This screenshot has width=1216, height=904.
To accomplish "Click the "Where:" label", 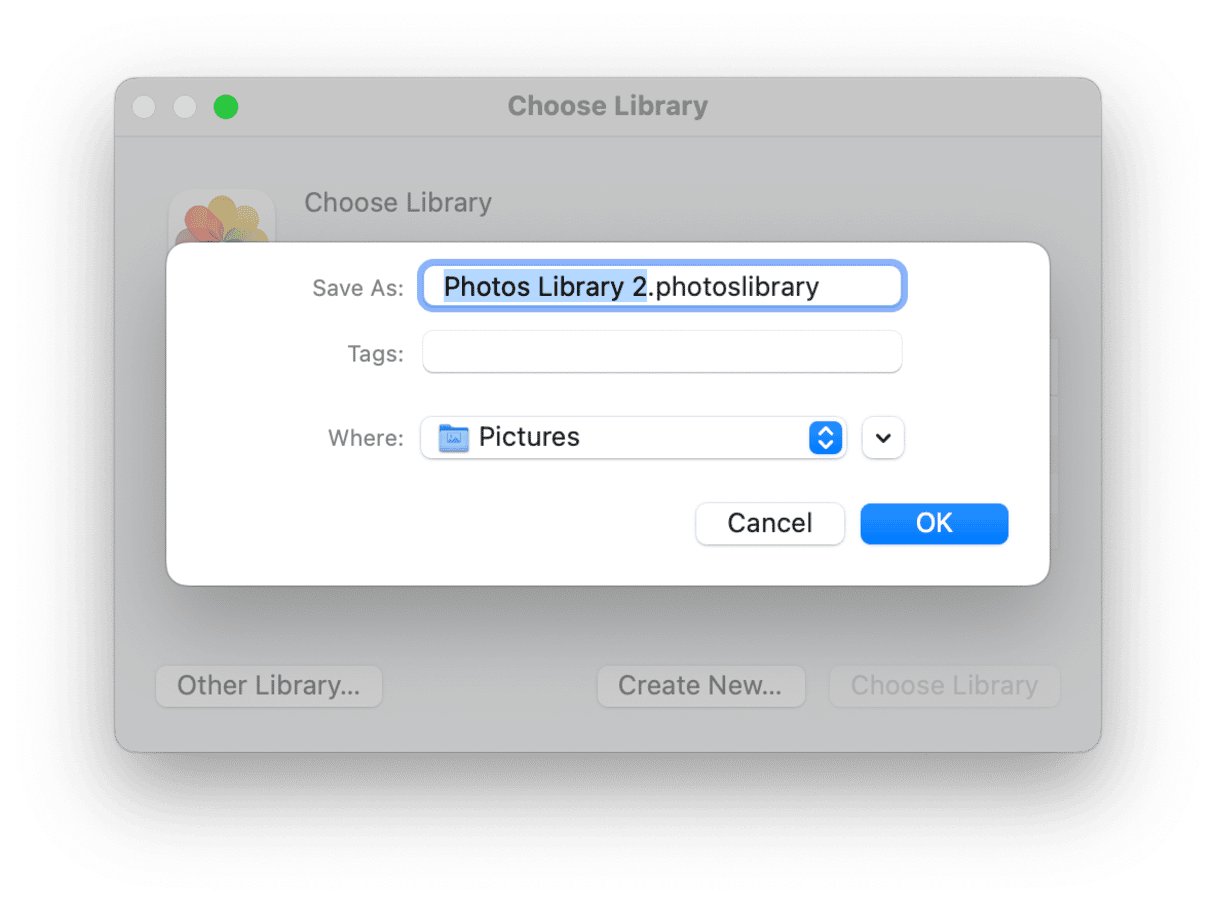I will click(x=366, y=438).
